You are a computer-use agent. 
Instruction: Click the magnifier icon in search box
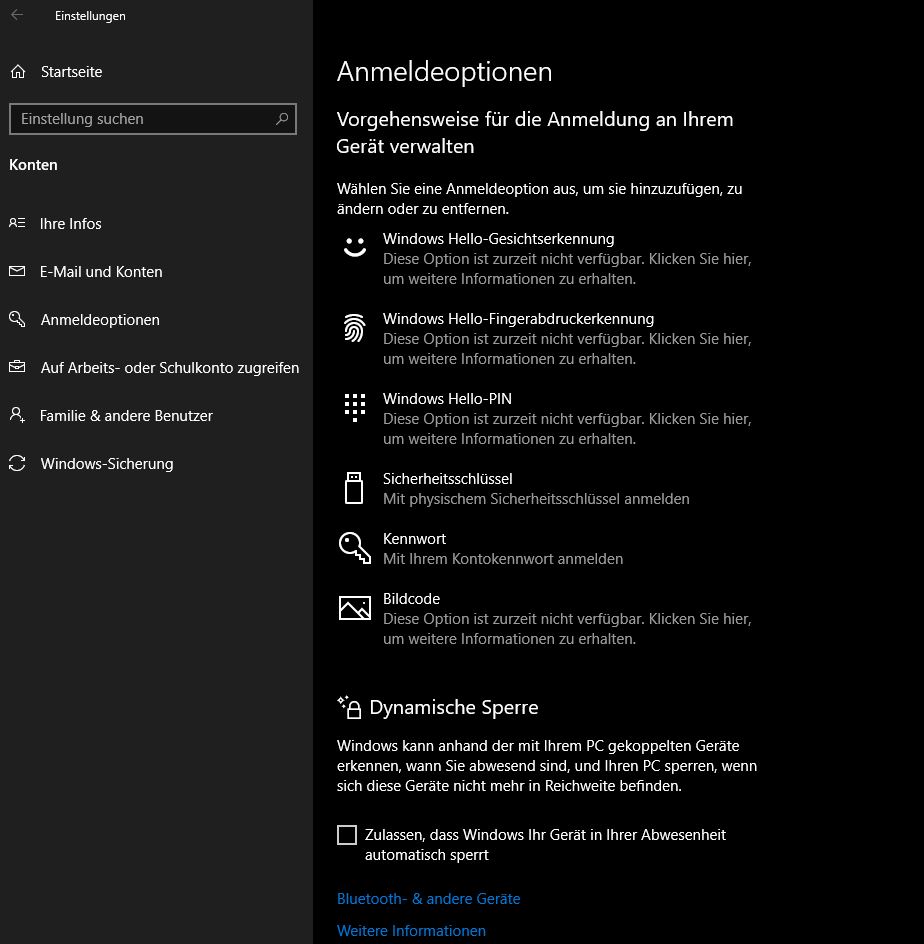pos(282,119)
